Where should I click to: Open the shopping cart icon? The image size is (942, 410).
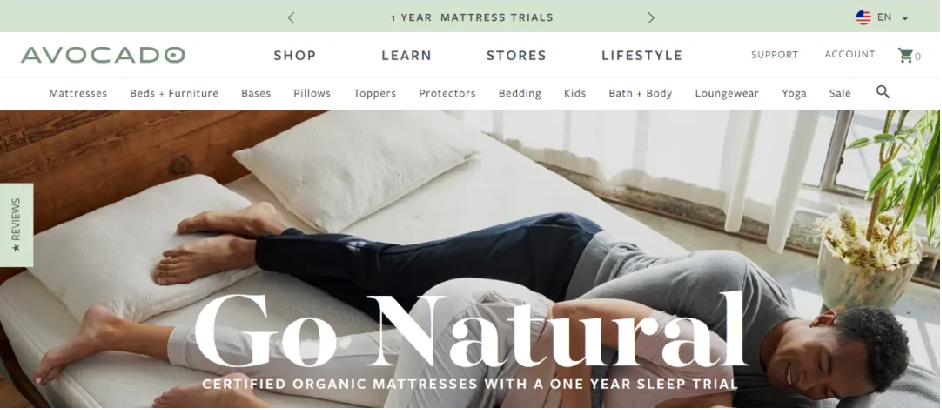coord(905,56)
